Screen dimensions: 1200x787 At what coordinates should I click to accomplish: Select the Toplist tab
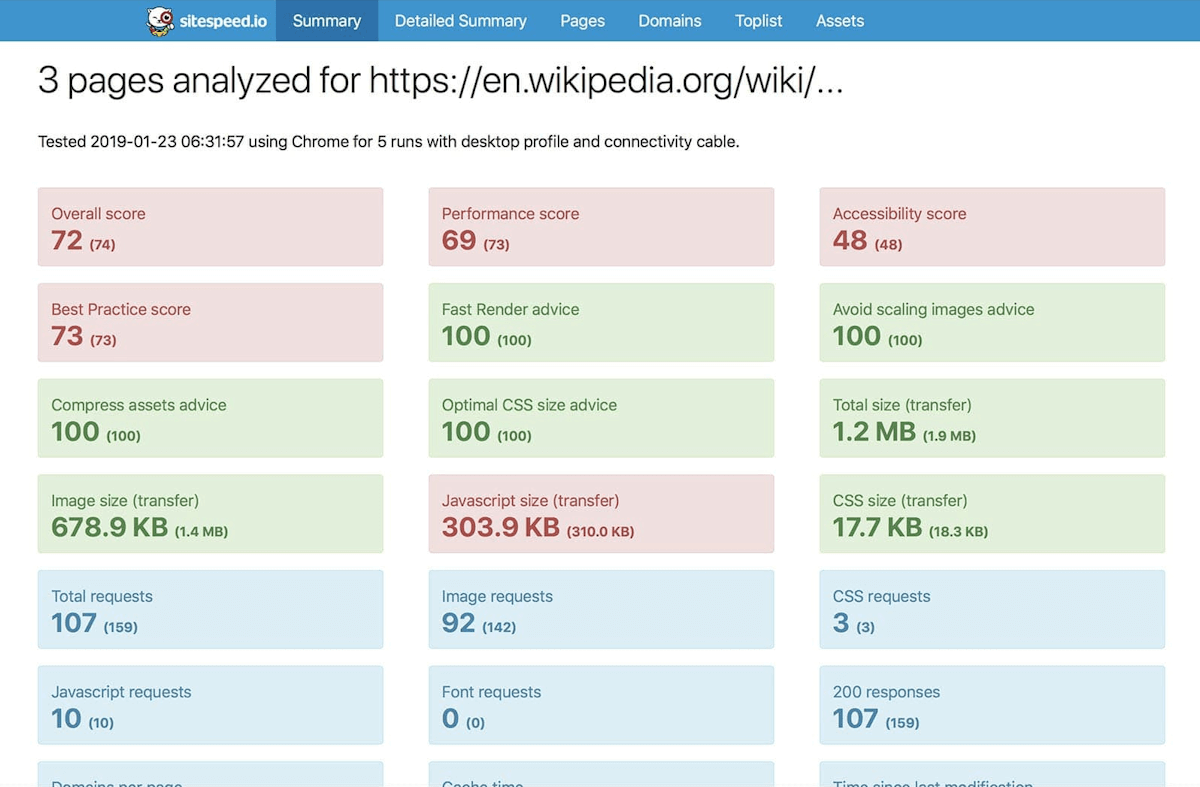click(x=759, y=21)
